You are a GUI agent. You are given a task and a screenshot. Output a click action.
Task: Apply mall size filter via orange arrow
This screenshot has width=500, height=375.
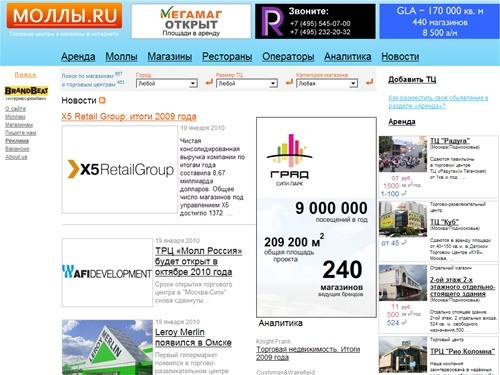pyautogui.click(x=289, y=82)
